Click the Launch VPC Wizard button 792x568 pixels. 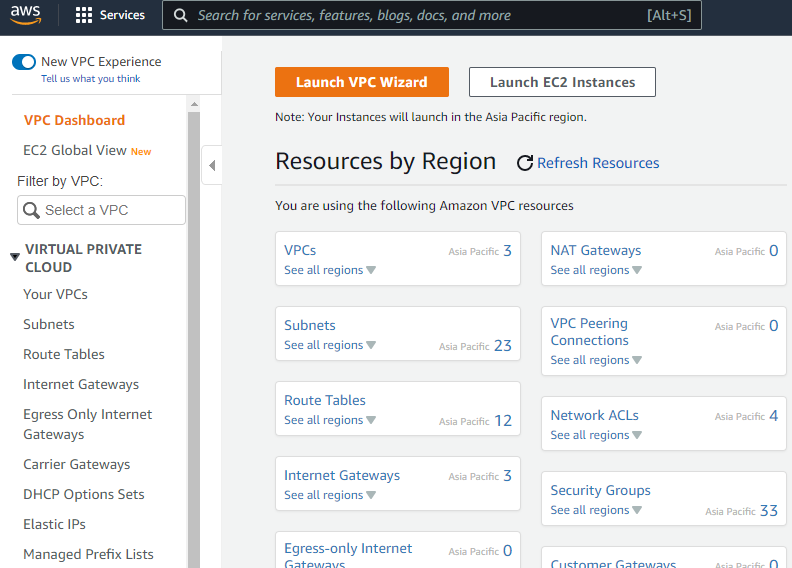click(x=362, y=82)
